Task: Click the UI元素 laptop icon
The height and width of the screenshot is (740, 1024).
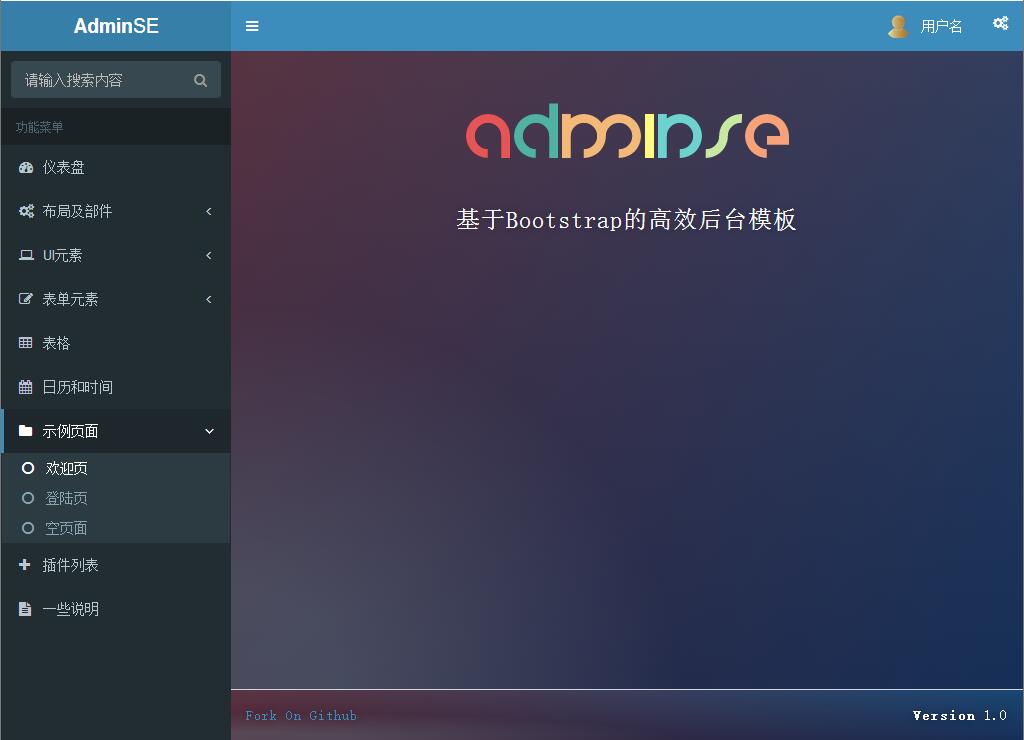Action: 26,255
